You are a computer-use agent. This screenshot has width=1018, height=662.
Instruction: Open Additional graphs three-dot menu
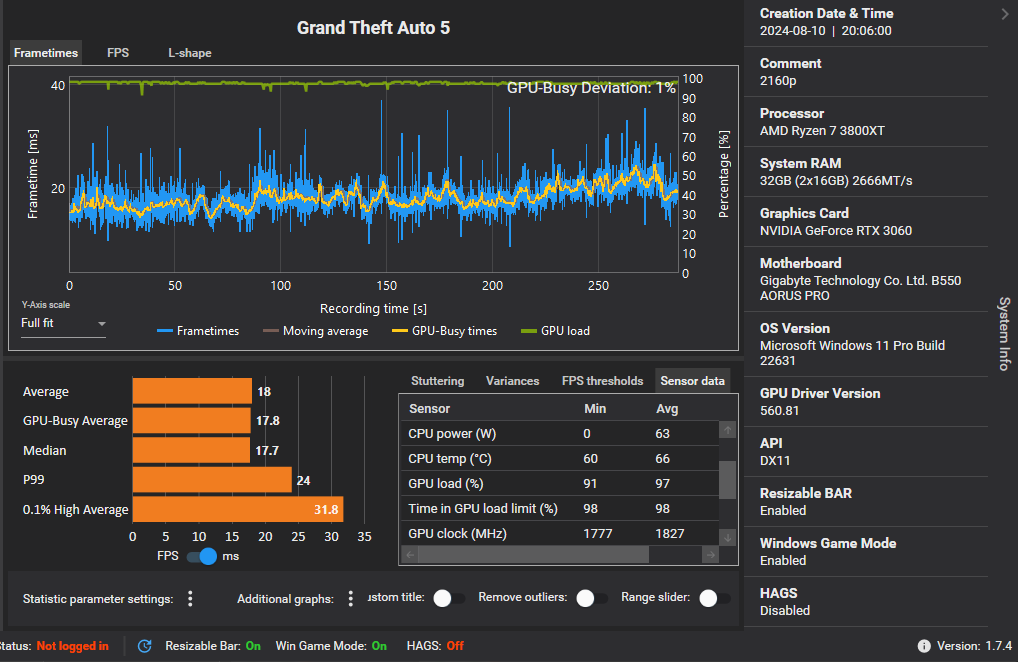(x=351, y=598)
